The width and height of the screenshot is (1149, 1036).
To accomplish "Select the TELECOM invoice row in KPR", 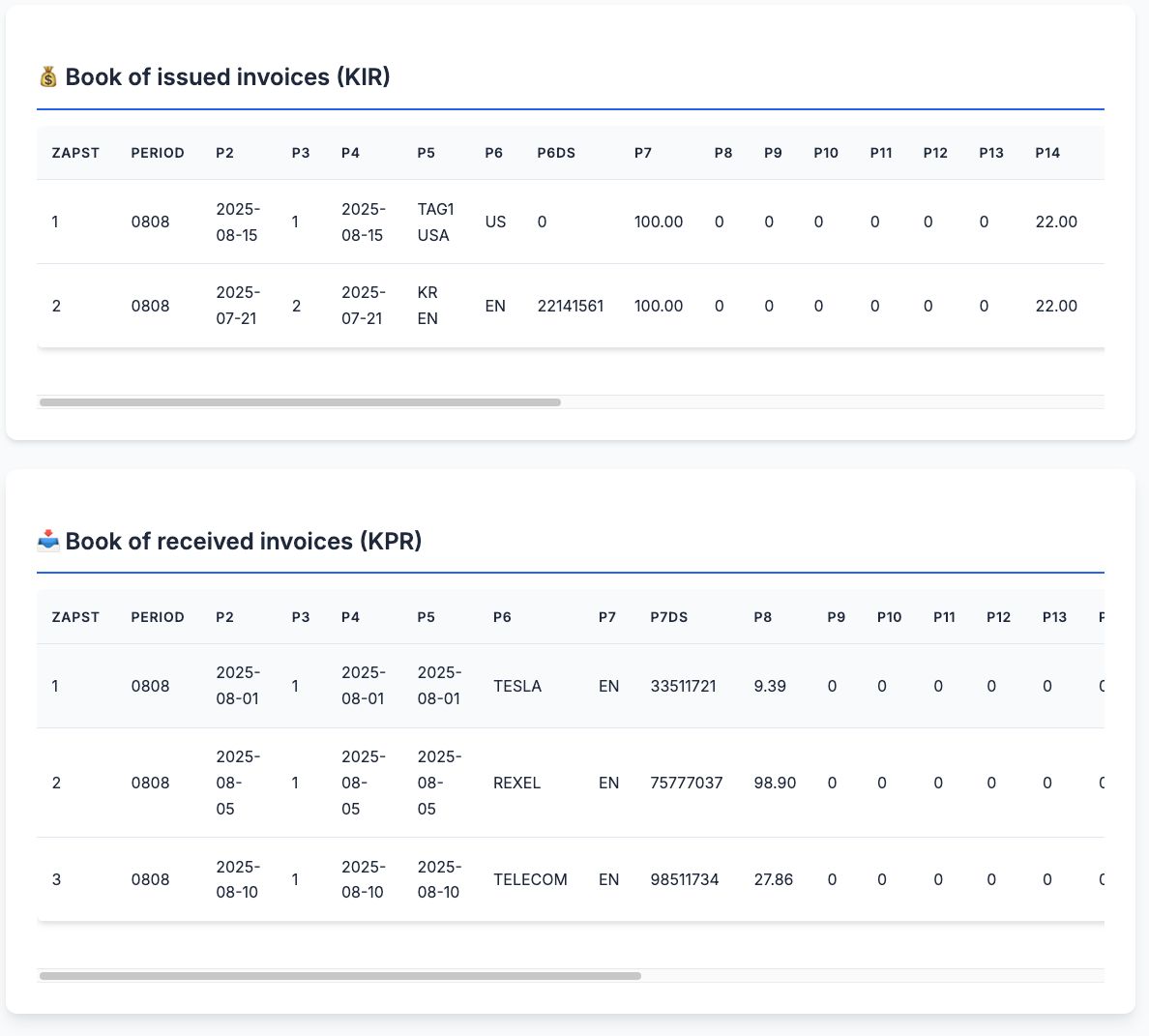I will pos(387,879).
